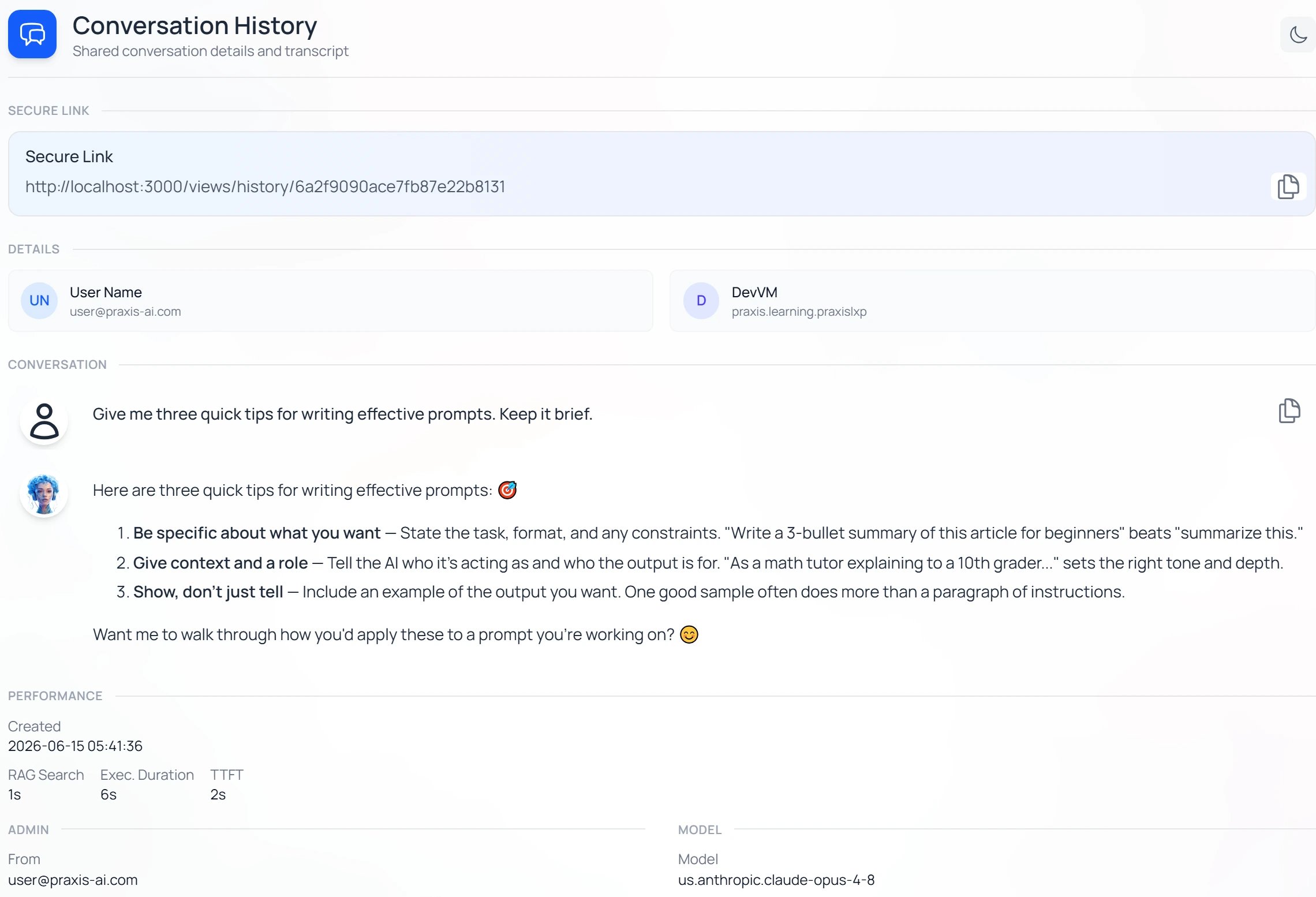Copy the user prompt message
Image resolution: width=1316 pixels, height=897 pixels.
click(1289, 411)
